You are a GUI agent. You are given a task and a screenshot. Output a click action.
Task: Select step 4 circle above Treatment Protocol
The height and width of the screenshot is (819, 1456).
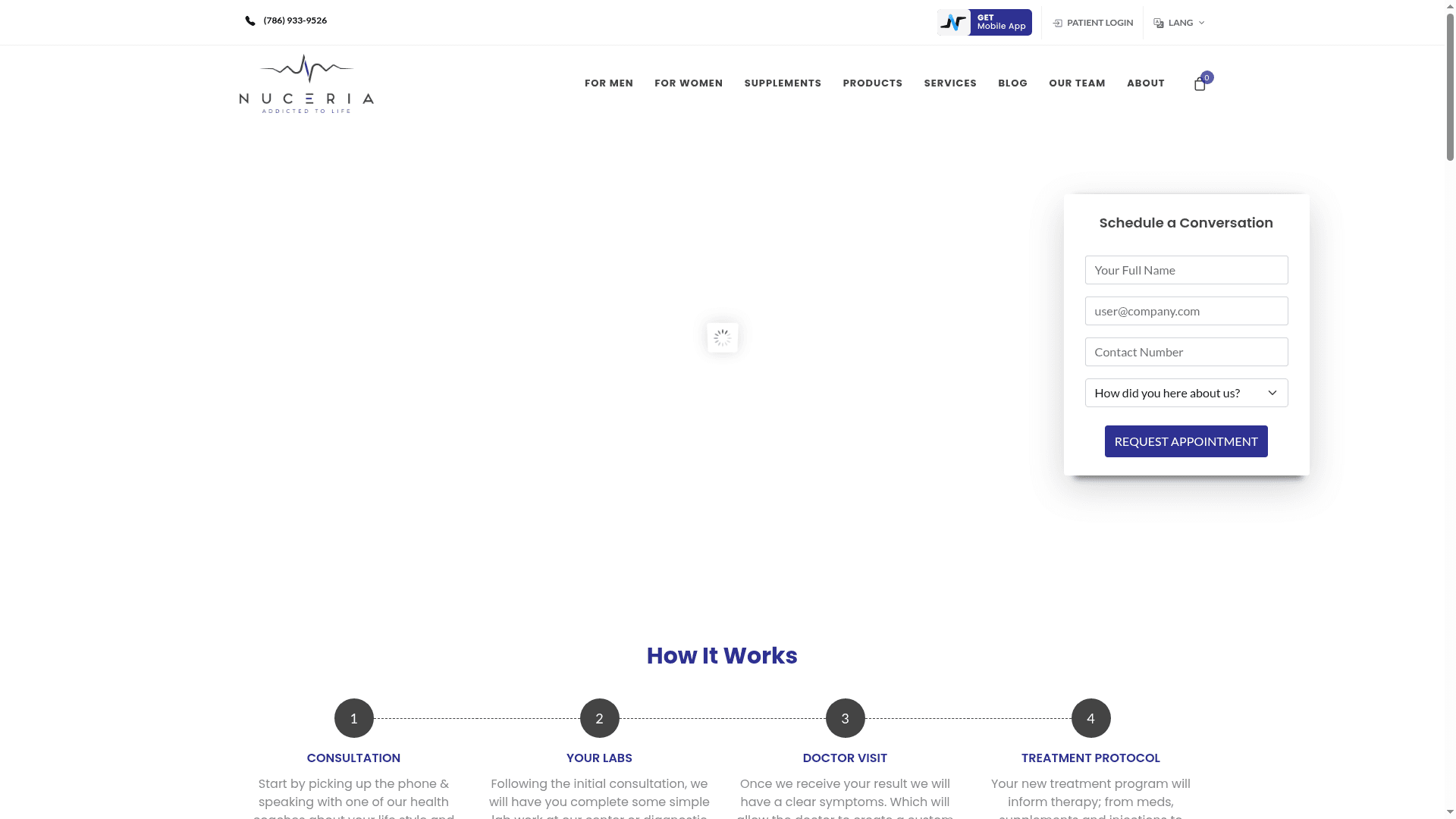click(1090, 717)
